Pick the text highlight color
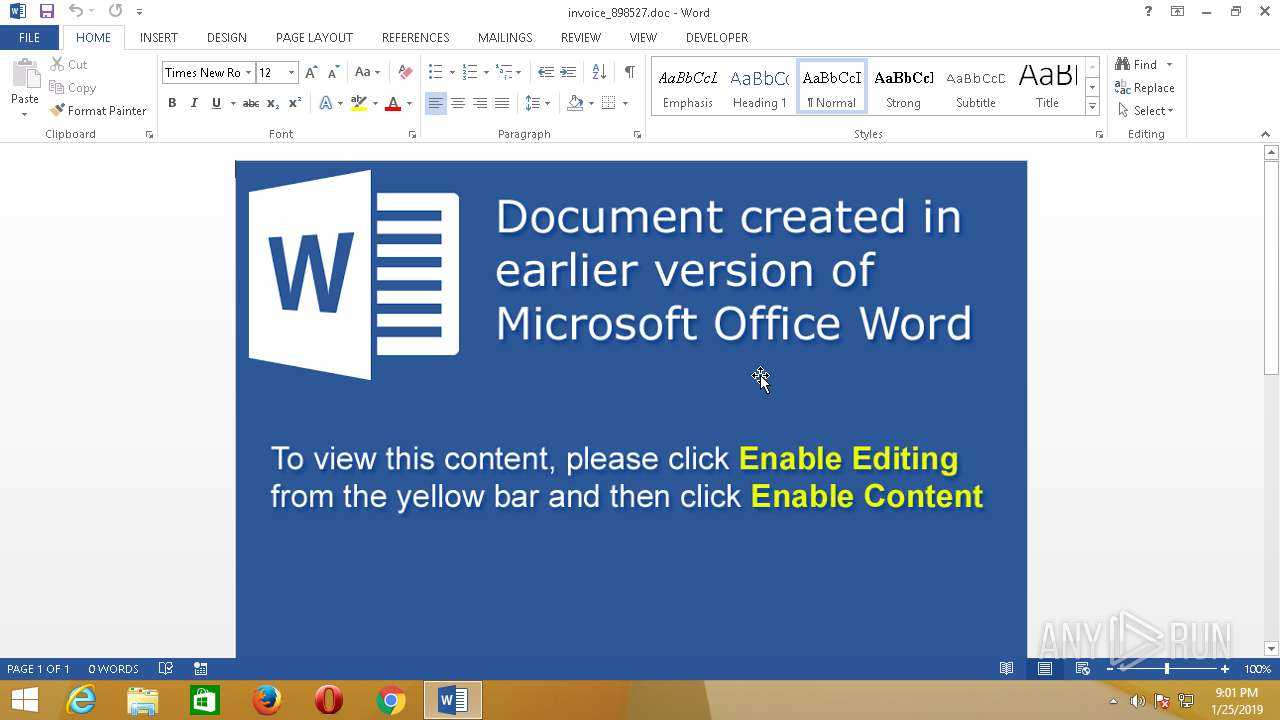1280x720 pixels. click(359, 103)
